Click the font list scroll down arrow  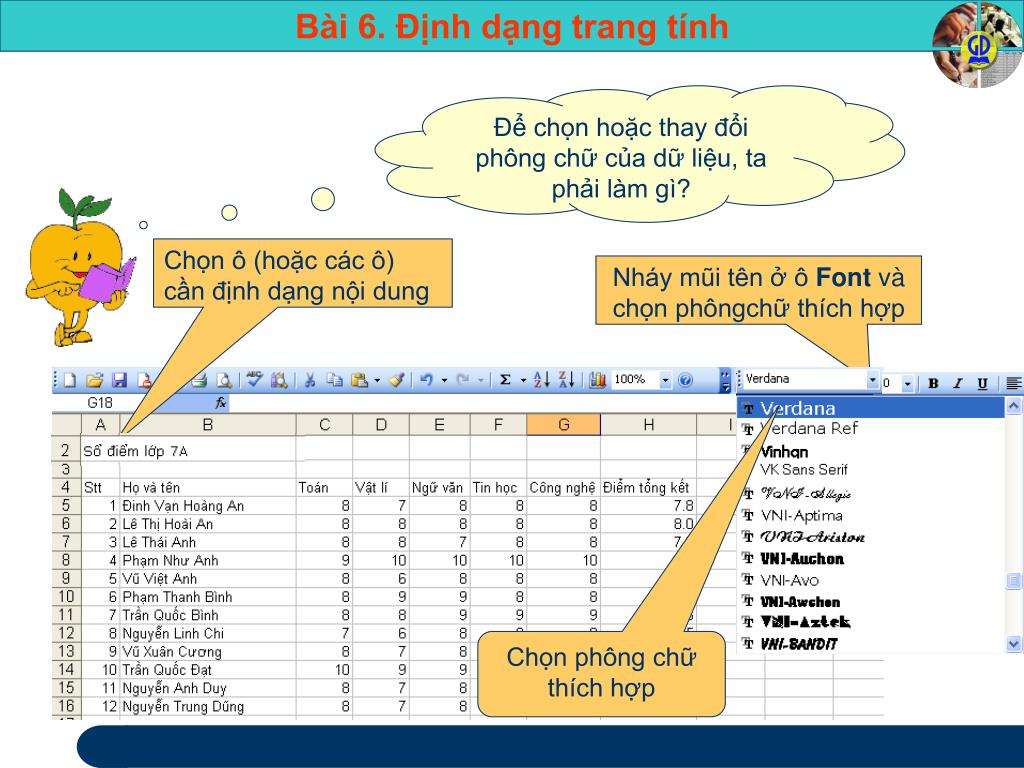1014,644
